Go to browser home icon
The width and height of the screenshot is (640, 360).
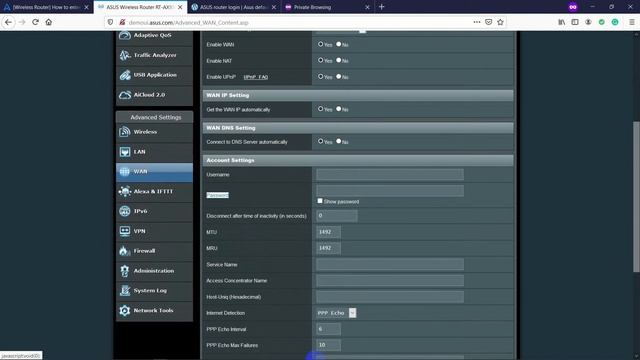(x=49, y=22)
